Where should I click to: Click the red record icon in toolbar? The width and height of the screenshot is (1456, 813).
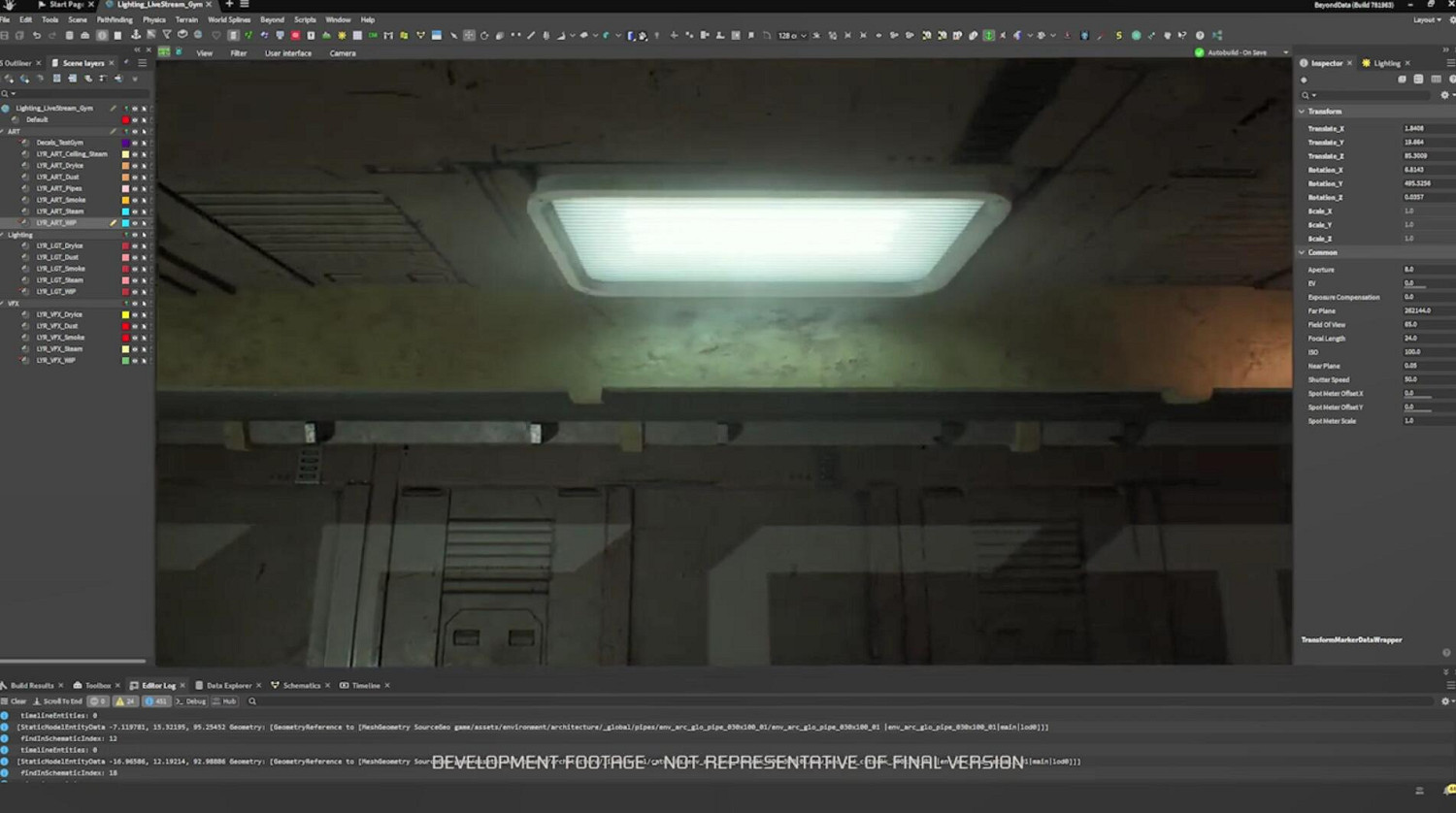click(295, 36)
